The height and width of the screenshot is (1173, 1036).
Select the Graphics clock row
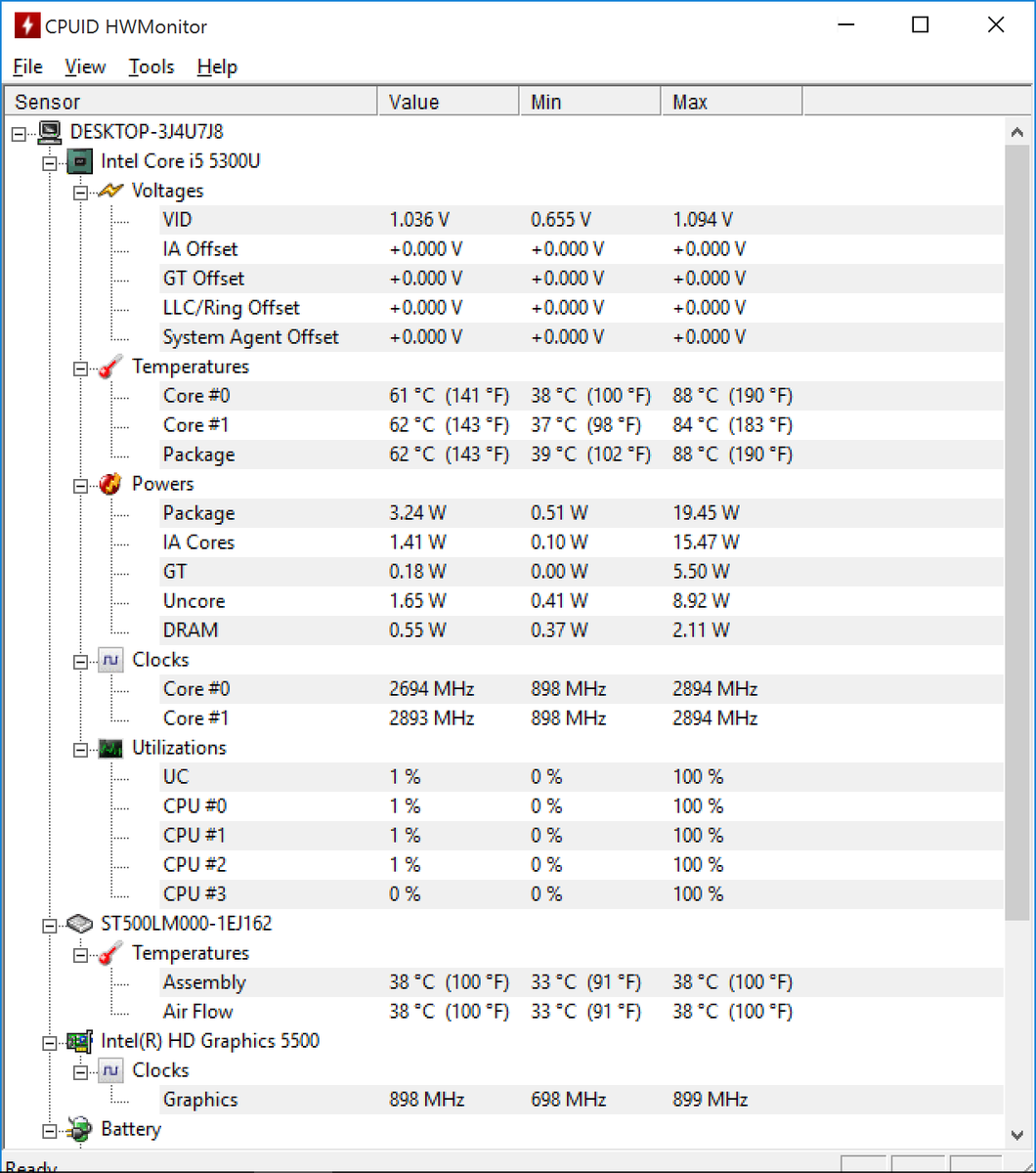[583, 1100]
